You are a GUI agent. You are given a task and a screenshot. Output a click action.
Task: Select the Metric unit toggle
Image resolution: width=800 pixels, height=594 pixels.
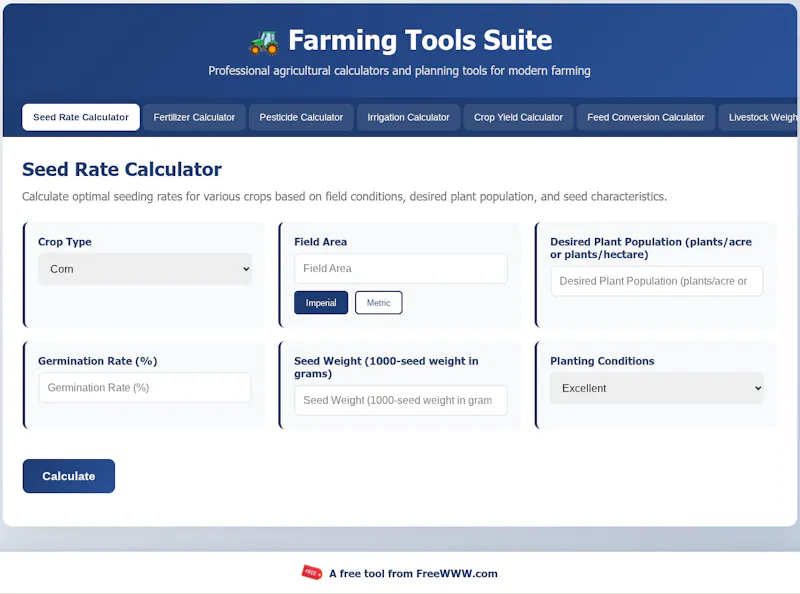coord(379,303)
